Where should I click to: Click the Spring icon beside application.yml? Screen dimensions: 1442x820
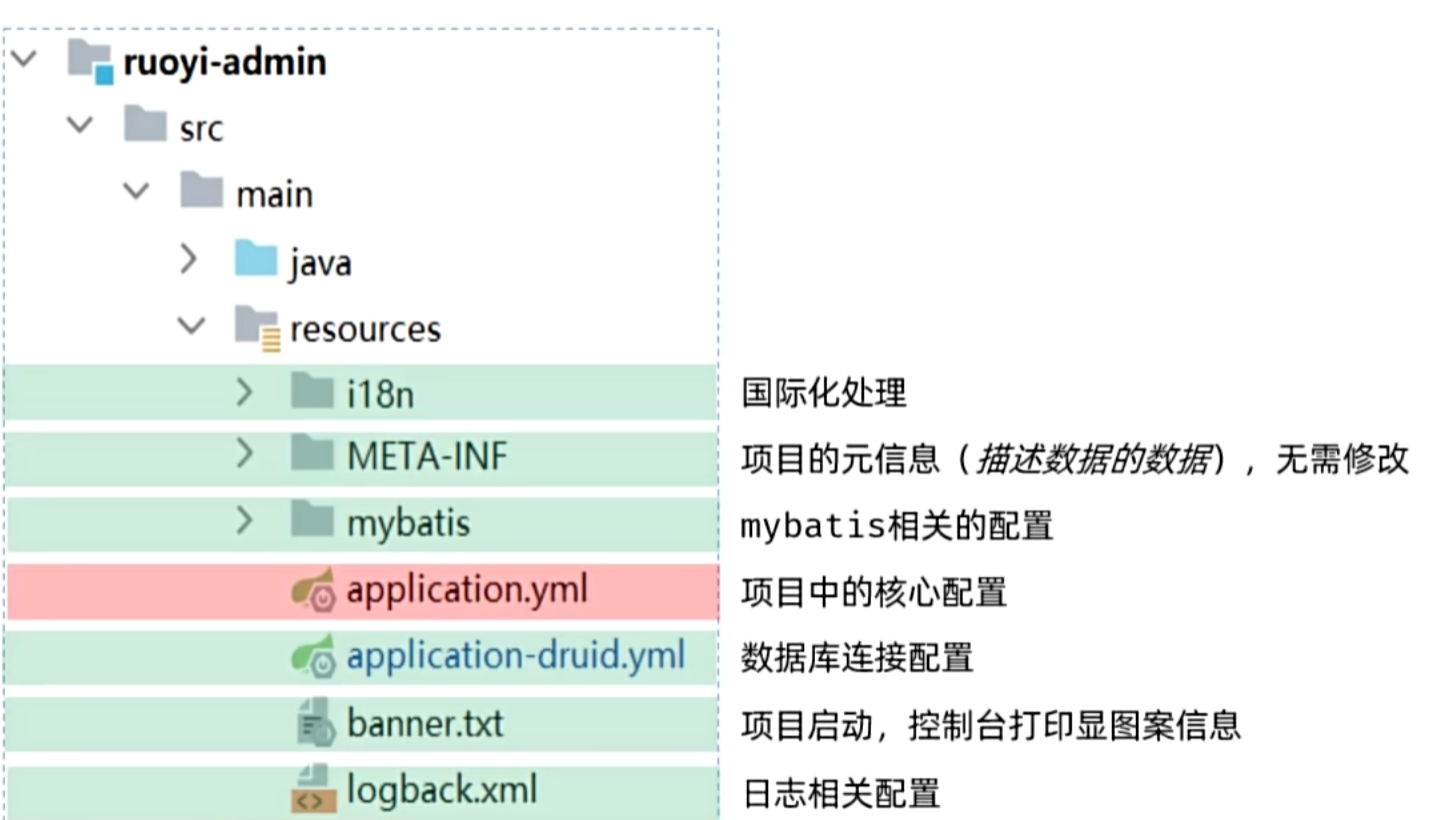[x=313, y=590]
